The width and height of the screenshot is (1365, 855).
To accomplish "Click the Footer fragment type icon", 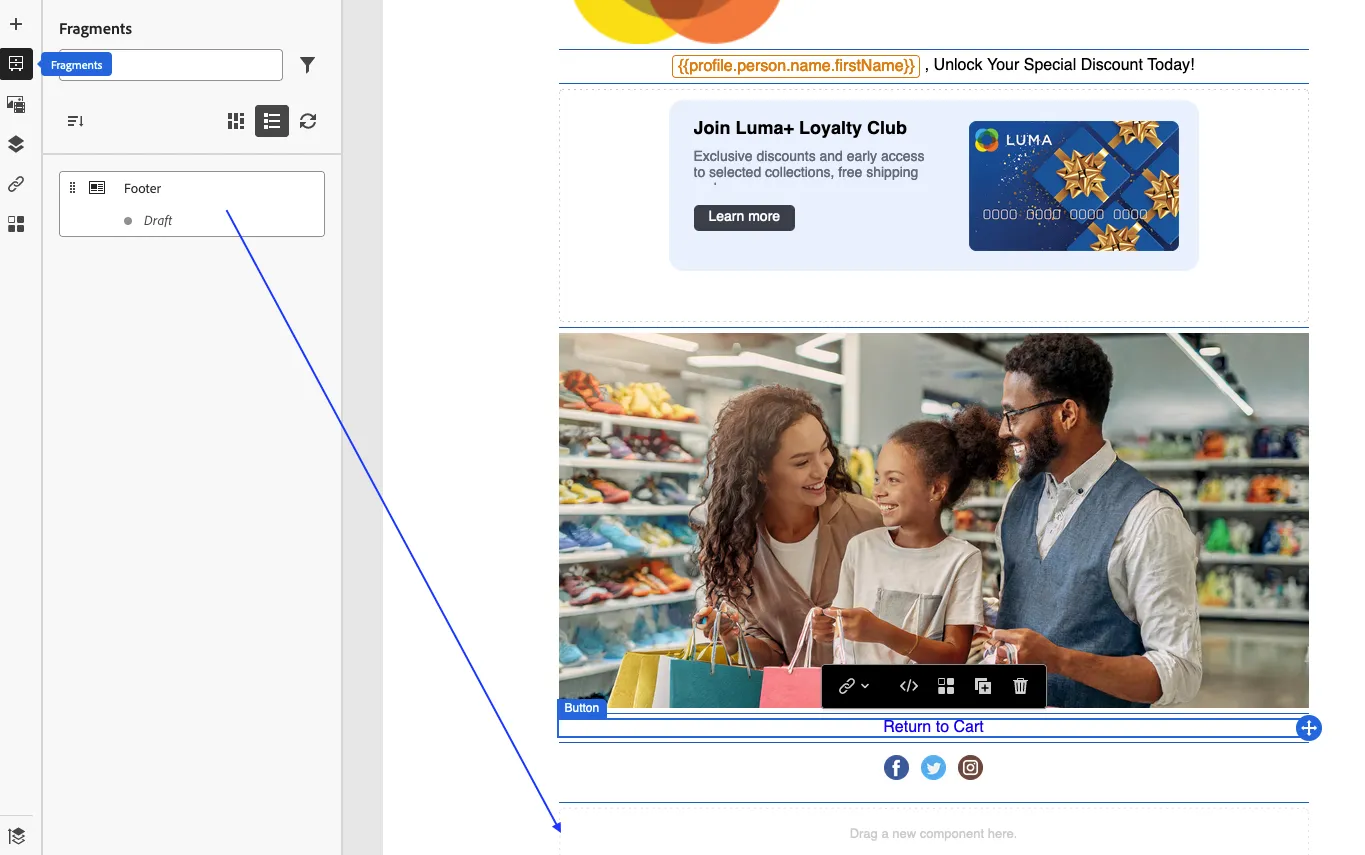I will (97, 188).
